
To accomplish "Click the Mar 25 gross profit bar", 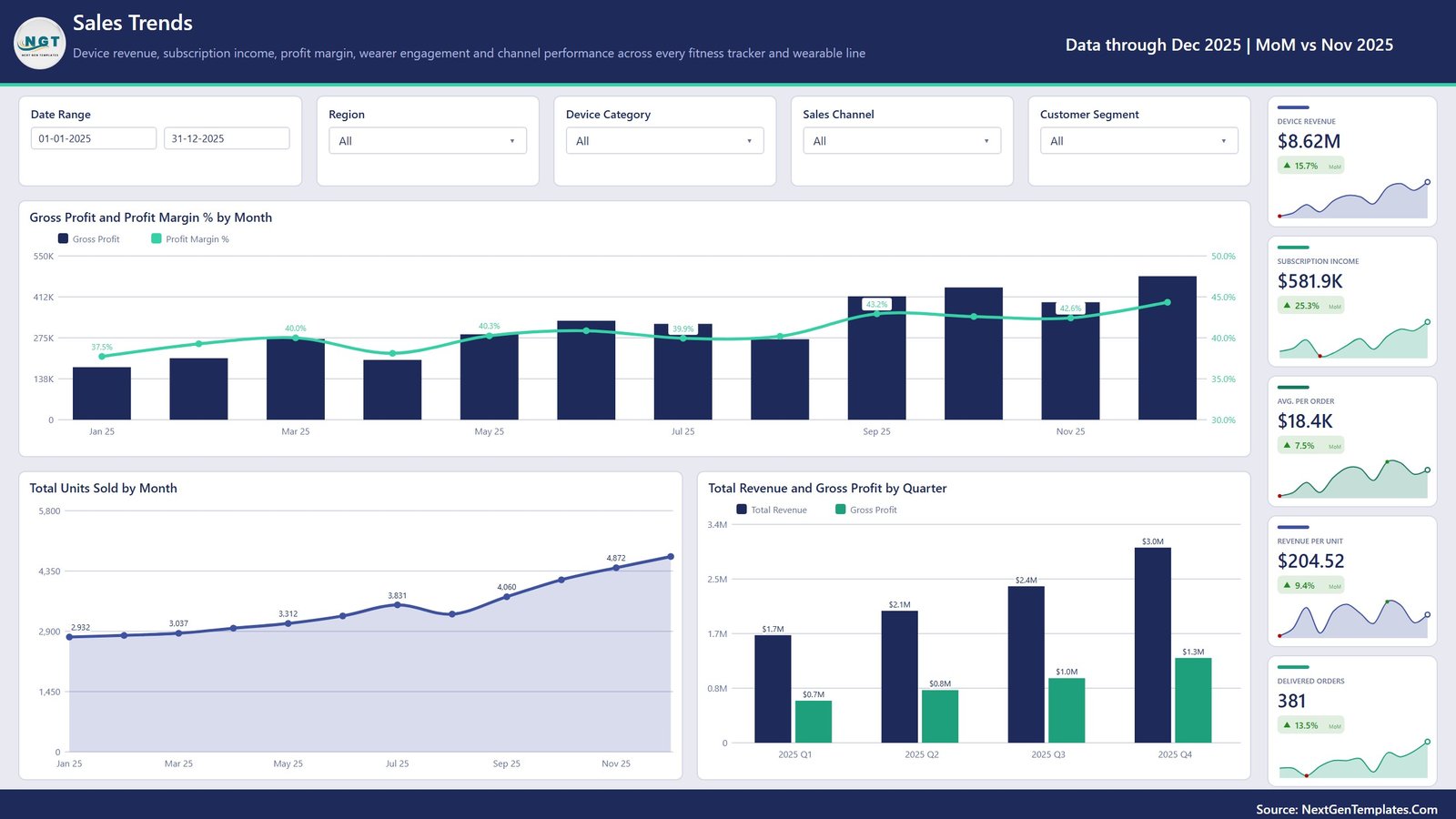I will coord(296,379).
